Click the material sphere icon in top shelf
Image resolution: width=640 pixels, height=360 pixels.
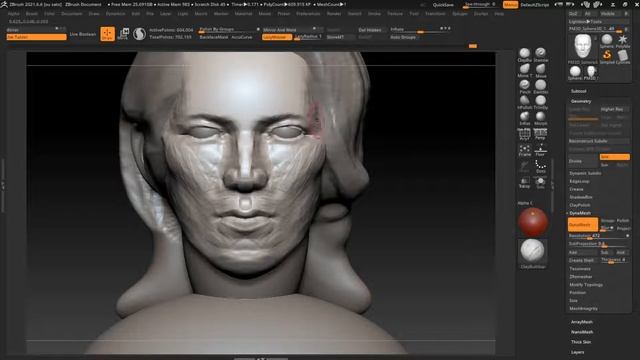point(139,33)
